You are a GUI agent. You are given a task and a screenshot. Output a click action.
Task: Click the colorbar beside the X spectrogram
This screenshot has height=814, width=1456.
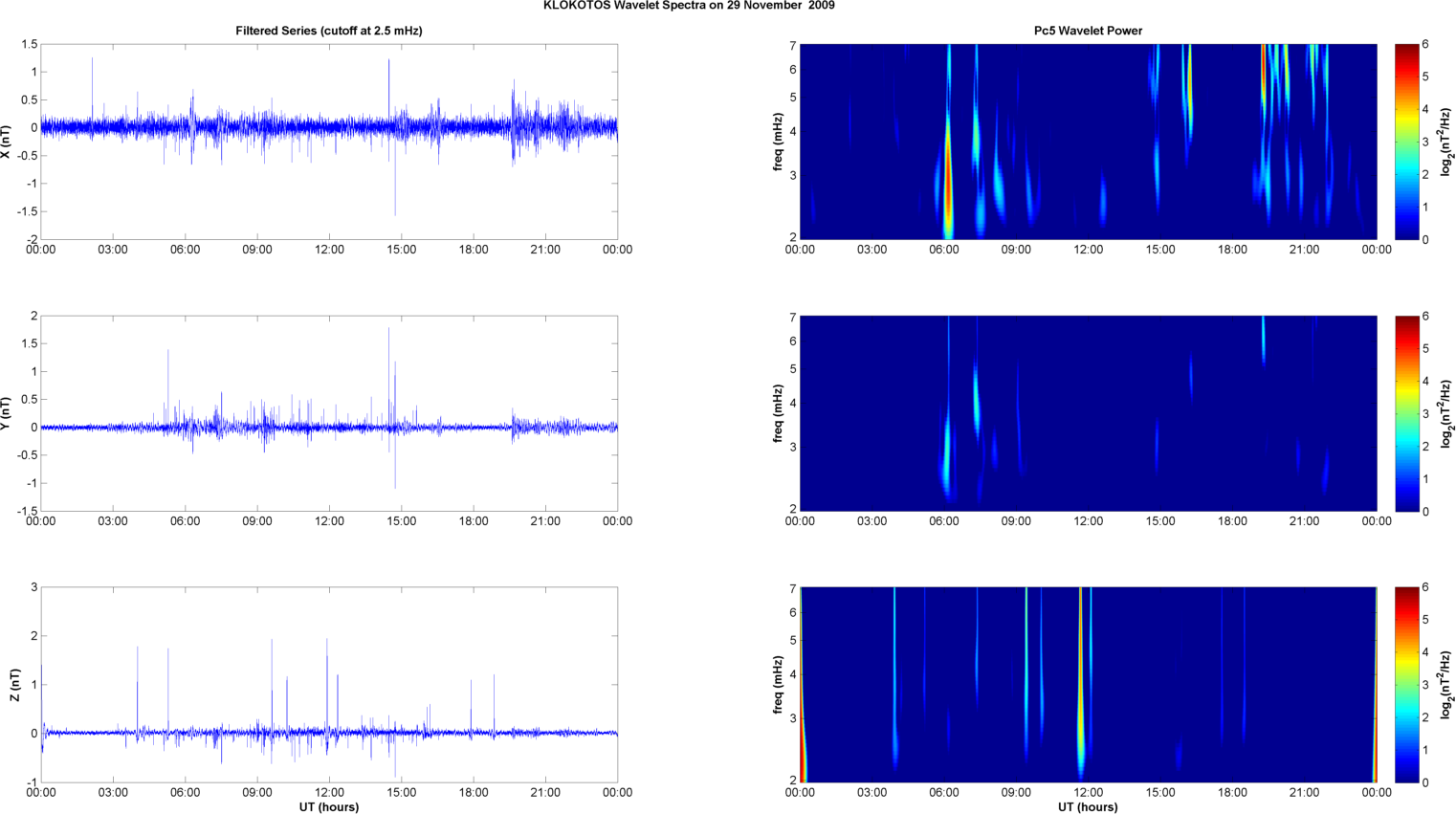tap(1406, 142)
